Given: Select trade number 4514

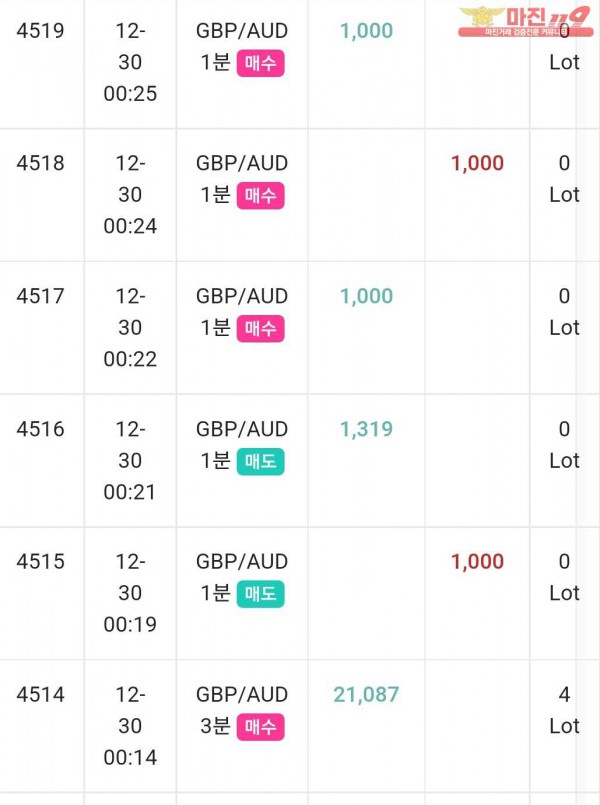Looking at the screenshot, I should 41,695.
